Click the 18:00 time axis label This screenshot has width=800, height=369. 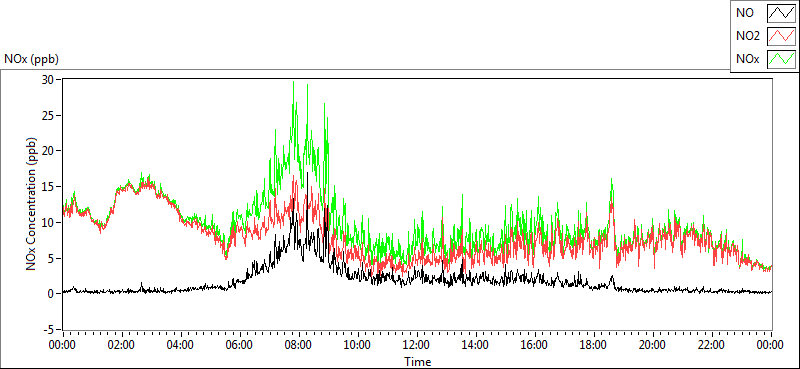[x=594, y=346]
